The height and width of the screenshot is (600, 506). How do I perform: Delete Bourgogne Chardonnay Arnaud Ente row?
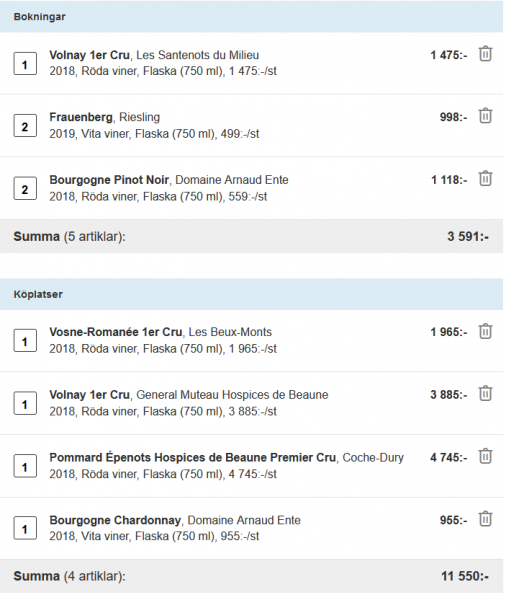485,519
